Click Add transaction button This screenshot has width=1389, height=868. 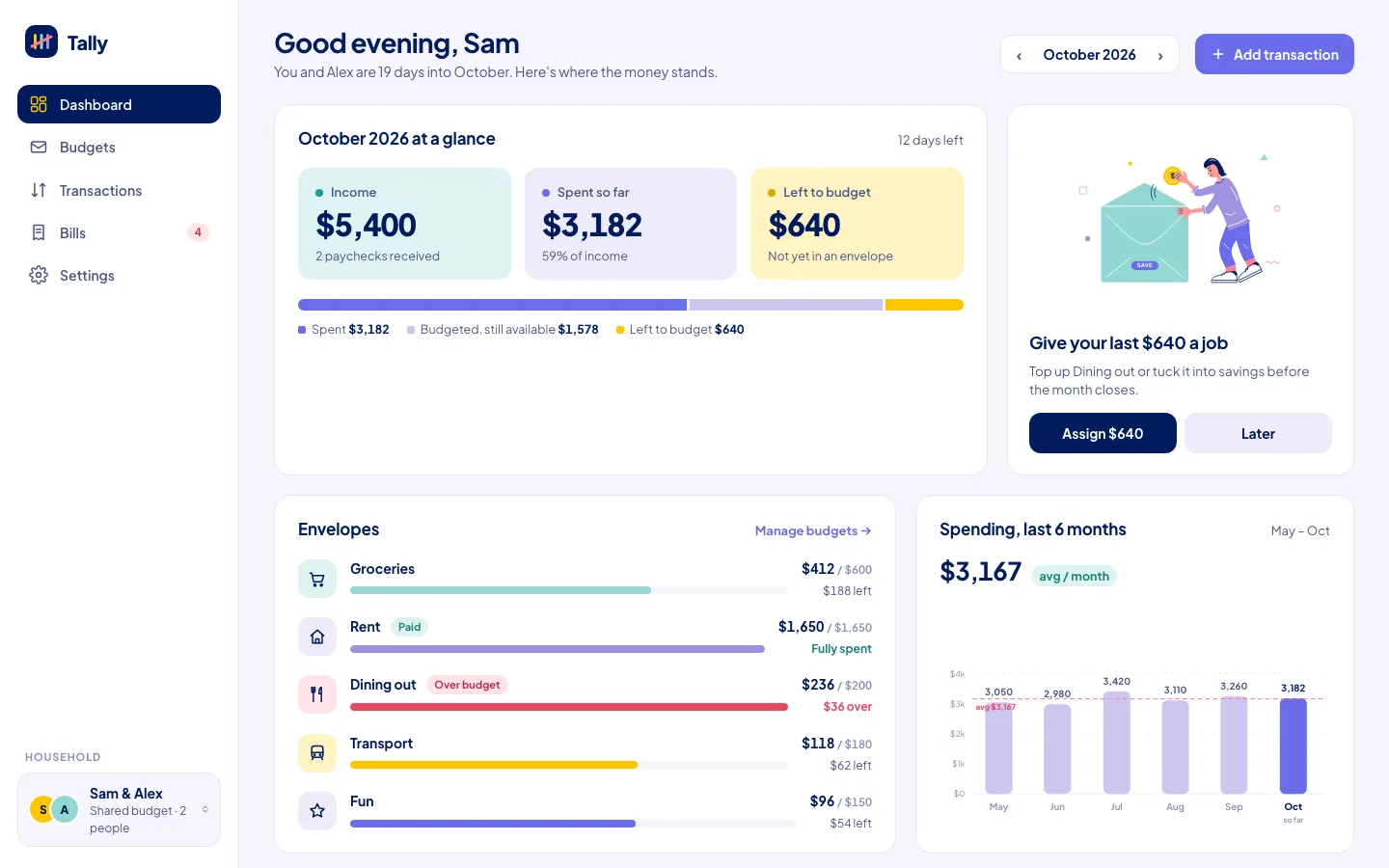pos(1274,55)
